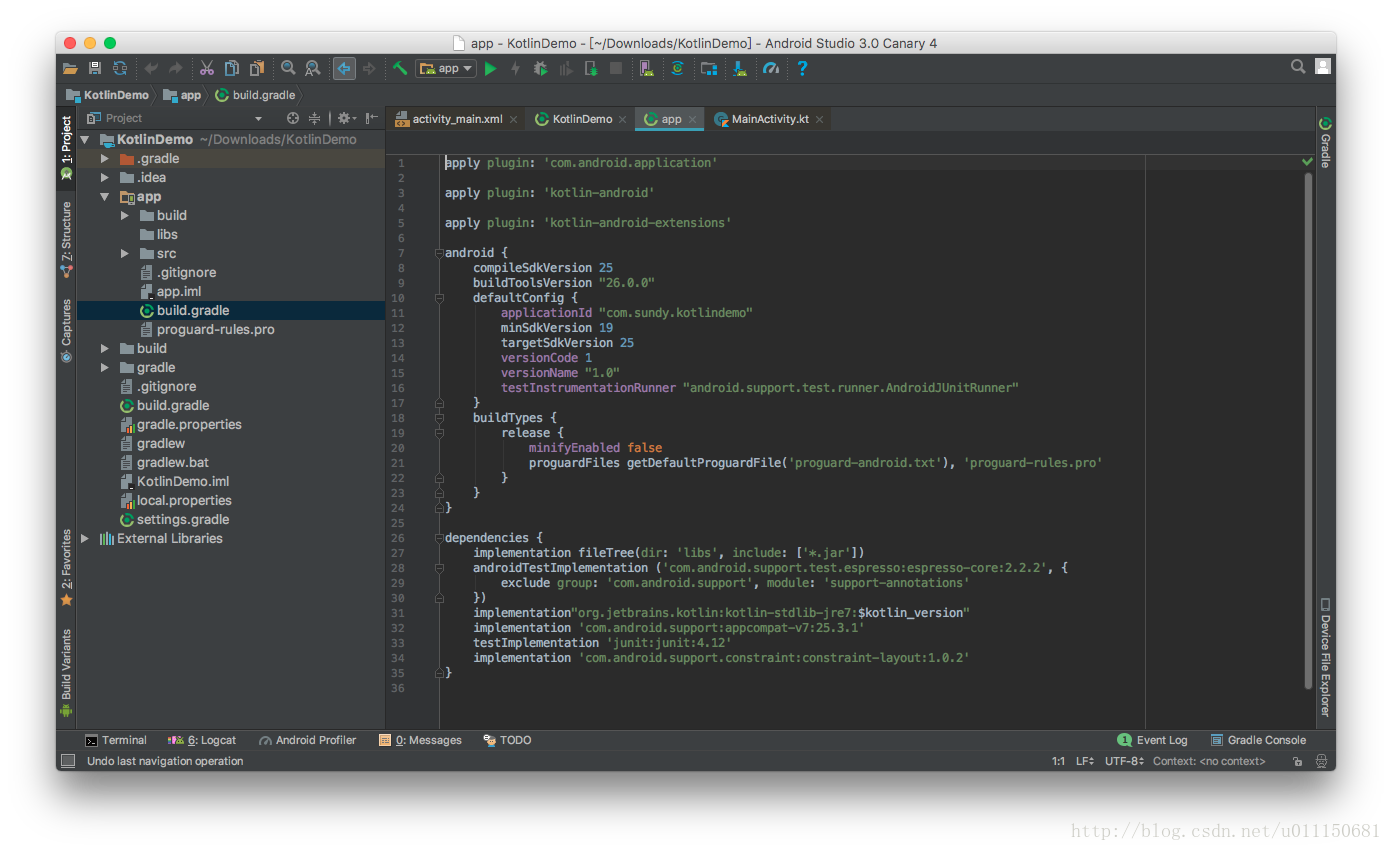The width and height of the screenshot is (1392, 851).
Task: Click the KotlinDemo breadcrumb in navigation bar
Action: click(107, 95)
